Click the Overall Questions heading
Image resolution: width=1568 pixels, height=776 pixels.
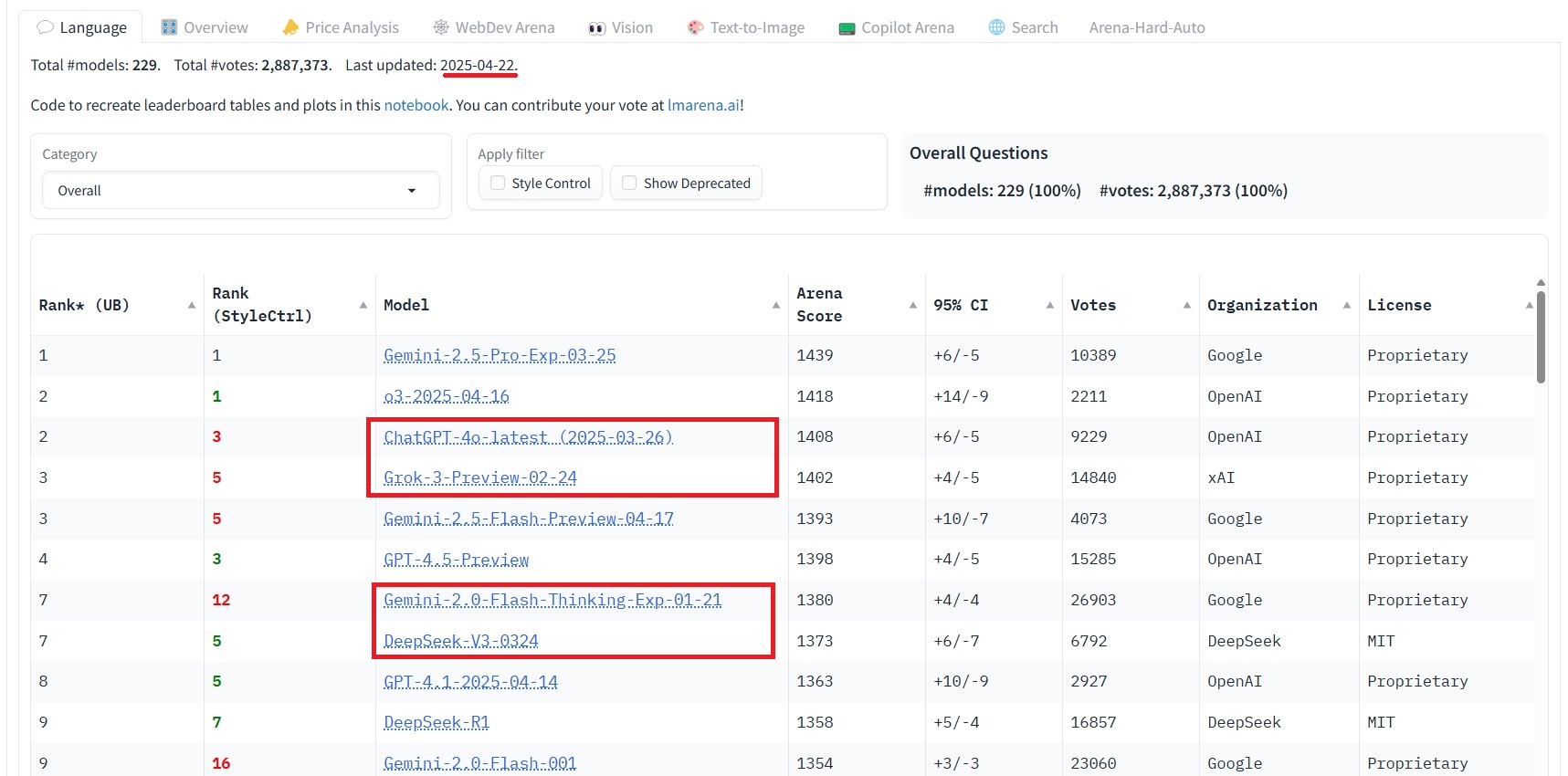978,153
